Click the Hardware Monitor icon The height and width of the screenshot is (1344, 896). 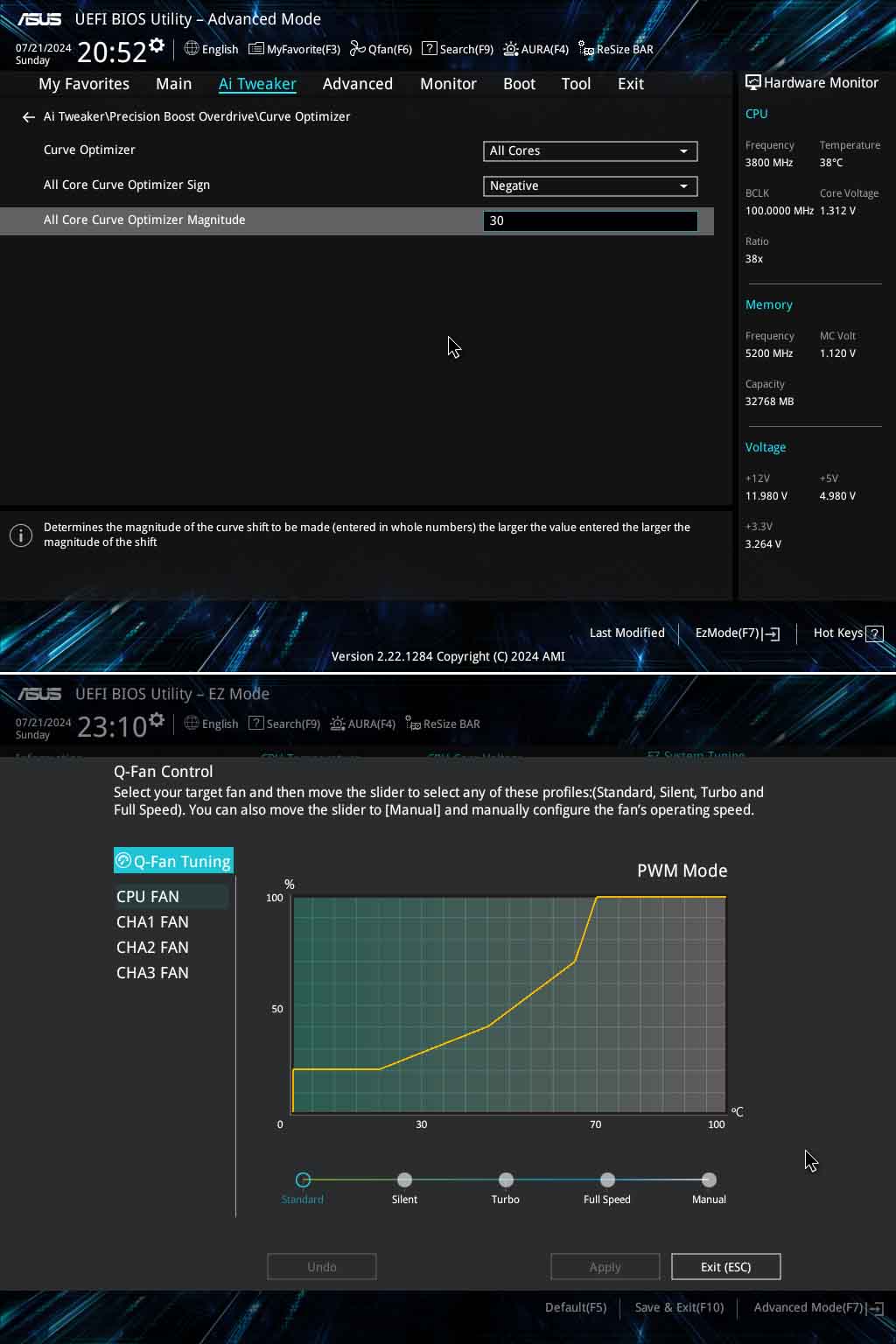tap(752, 82)
